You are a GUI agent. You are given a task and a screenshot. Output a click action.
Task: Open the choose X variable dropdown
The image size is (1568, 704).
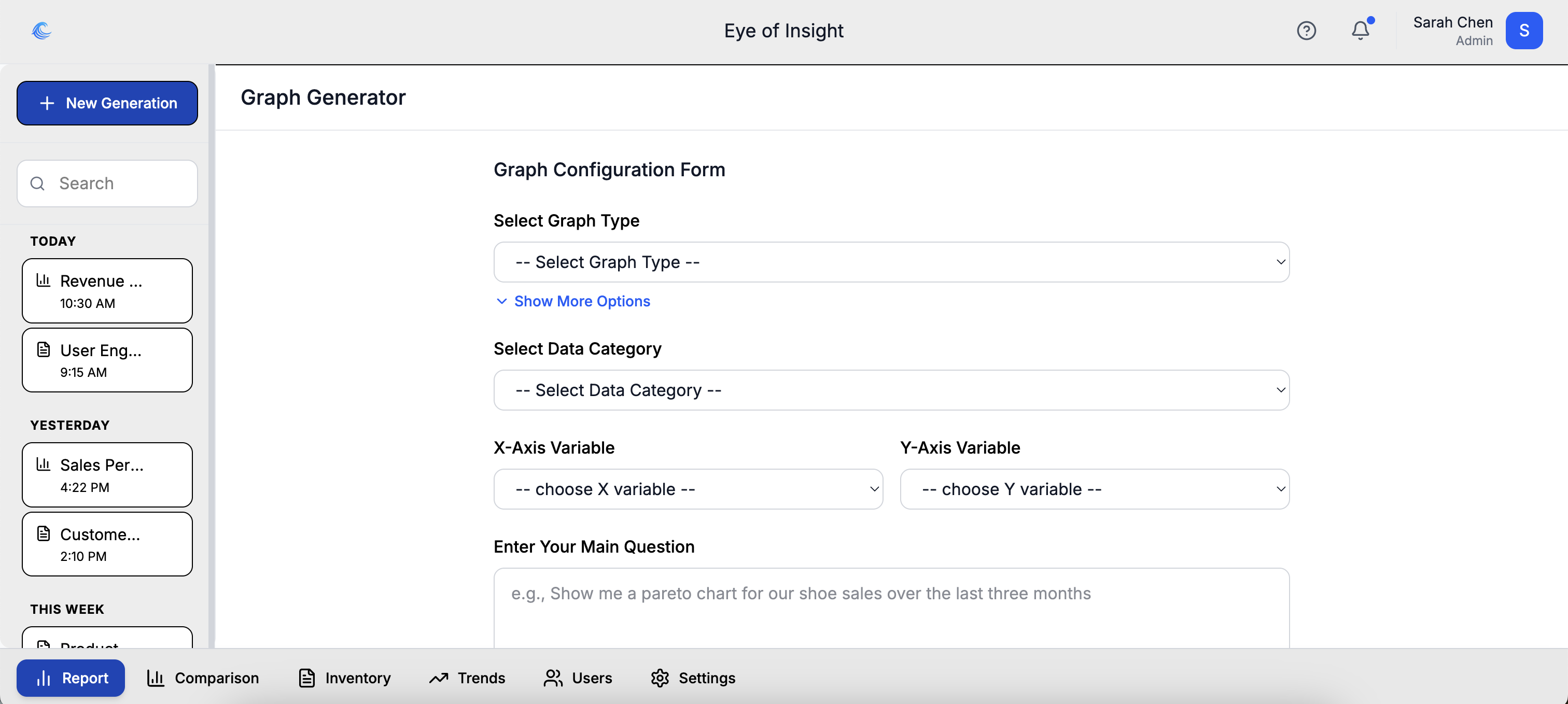pyautogui.click(x=688, y=489)
